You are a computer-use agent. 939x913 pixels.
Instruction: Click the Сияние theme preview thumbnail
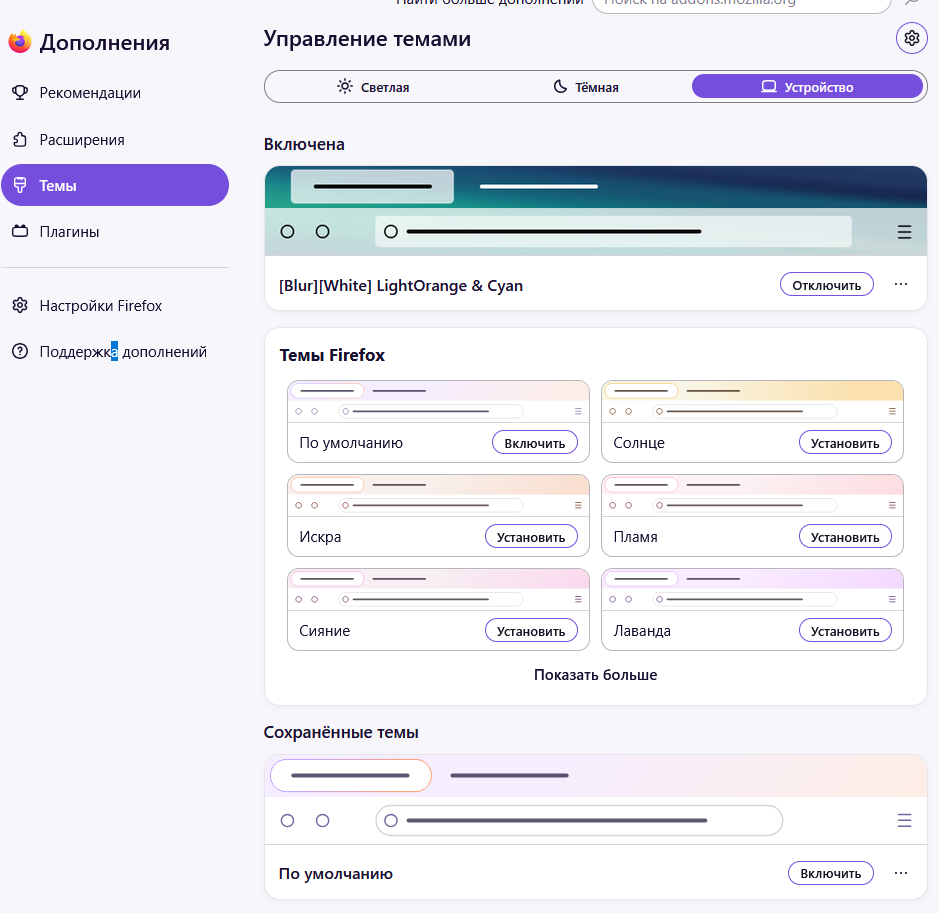click(438, 590)
